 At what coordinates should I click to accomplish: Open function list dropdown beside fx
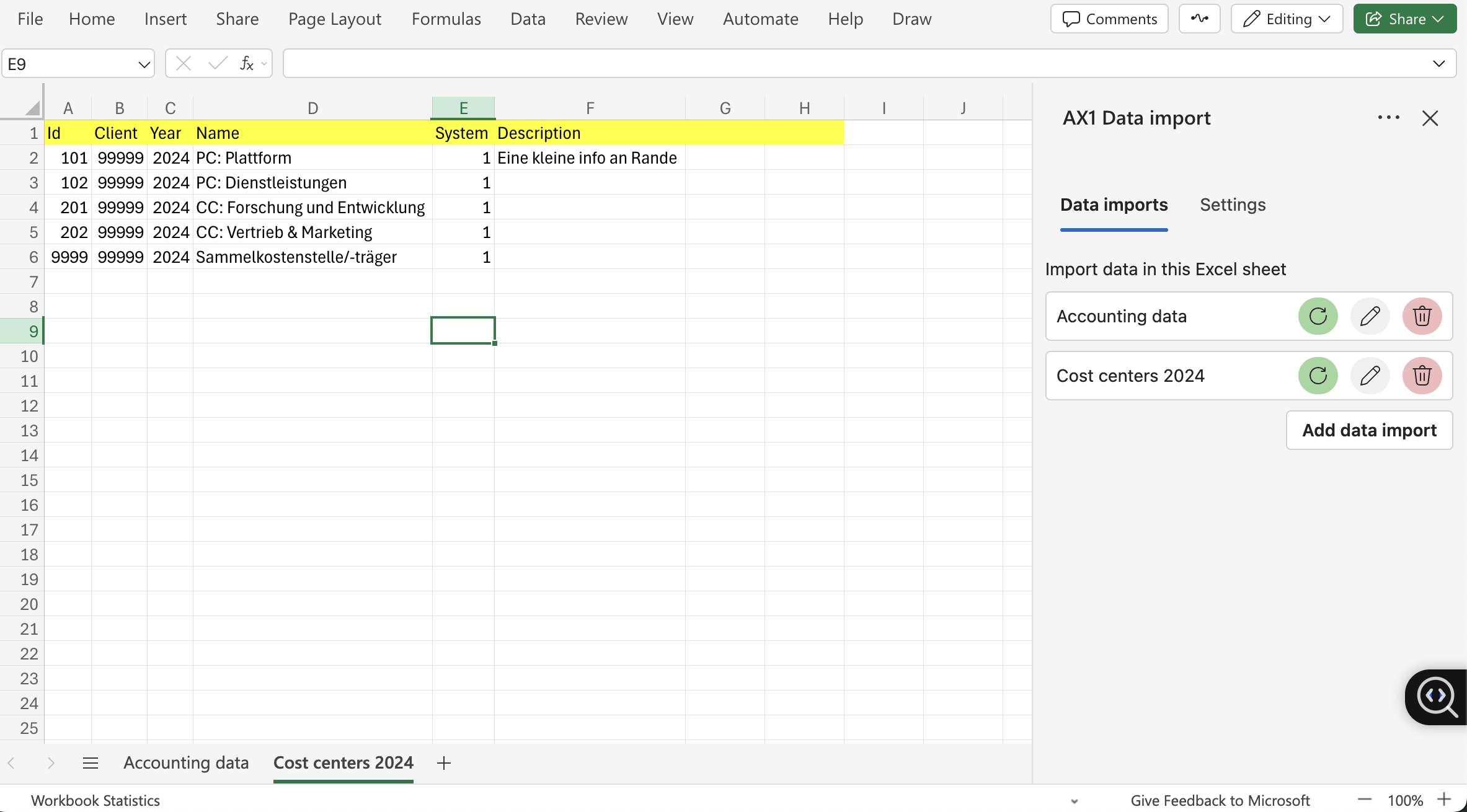coord(264,64)
